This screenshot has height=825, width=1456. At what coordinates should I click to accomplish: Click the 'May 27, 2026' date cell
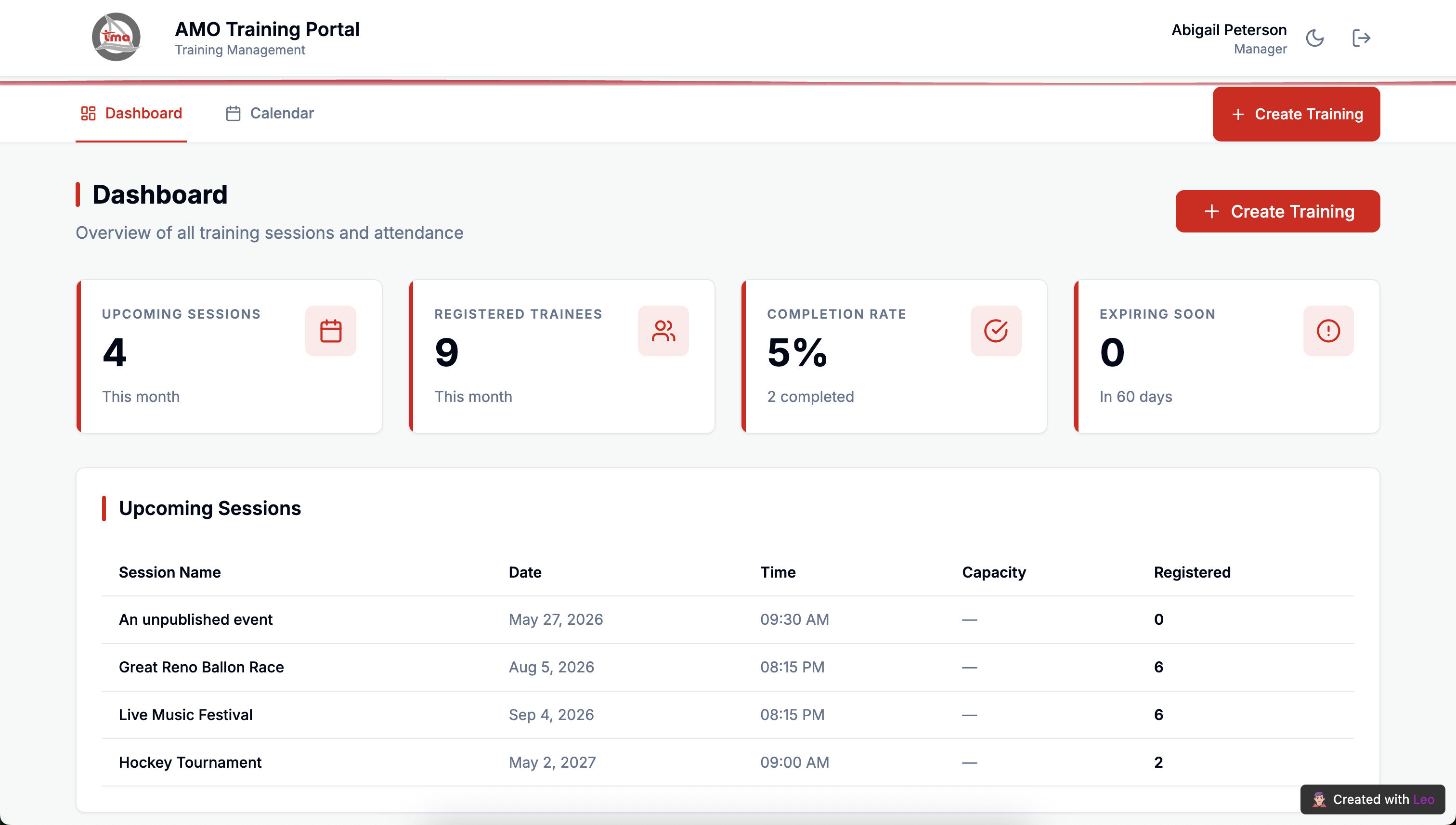tap(556, 619)
